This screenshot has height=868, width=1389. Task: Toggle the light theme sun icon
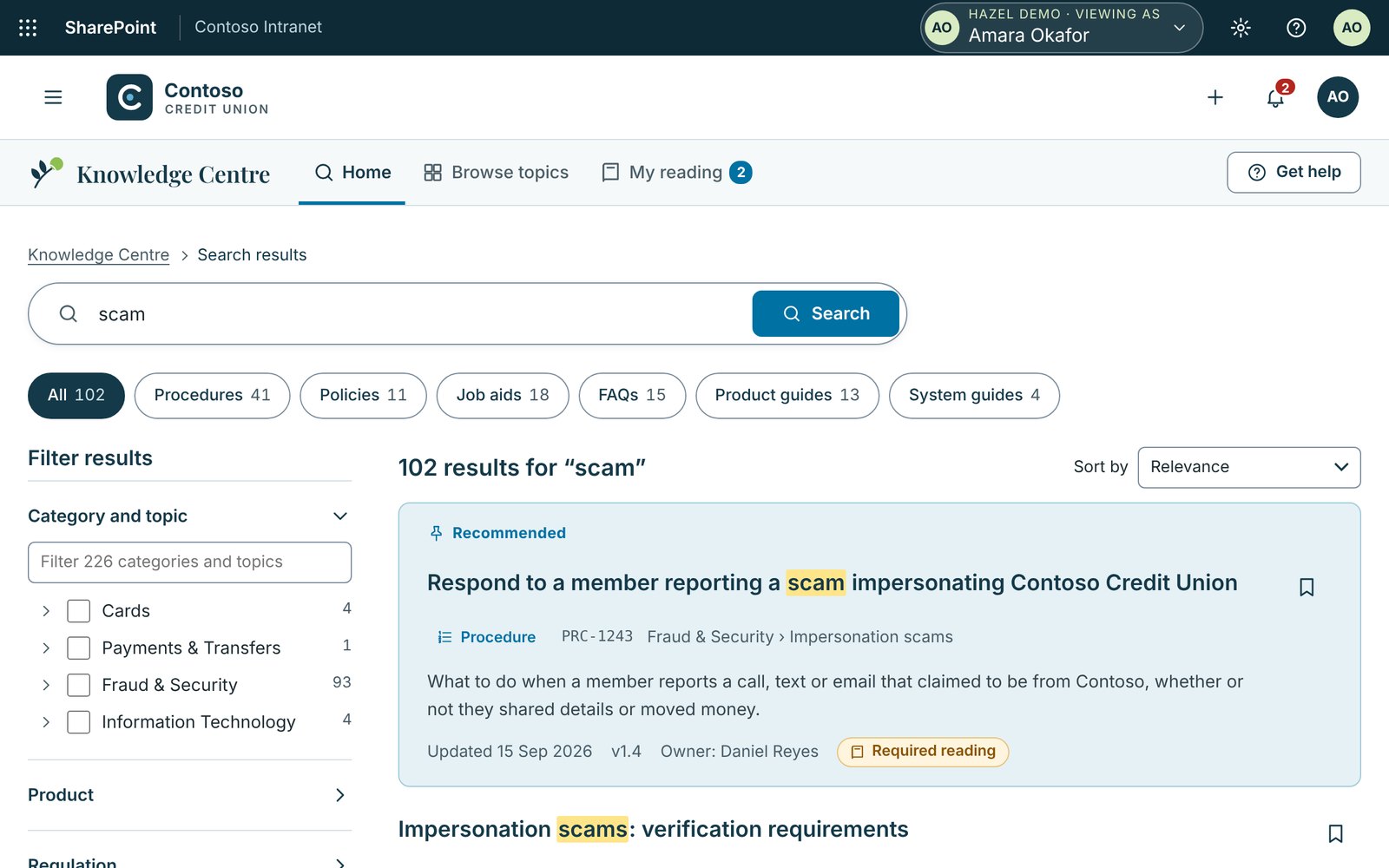1241,28
